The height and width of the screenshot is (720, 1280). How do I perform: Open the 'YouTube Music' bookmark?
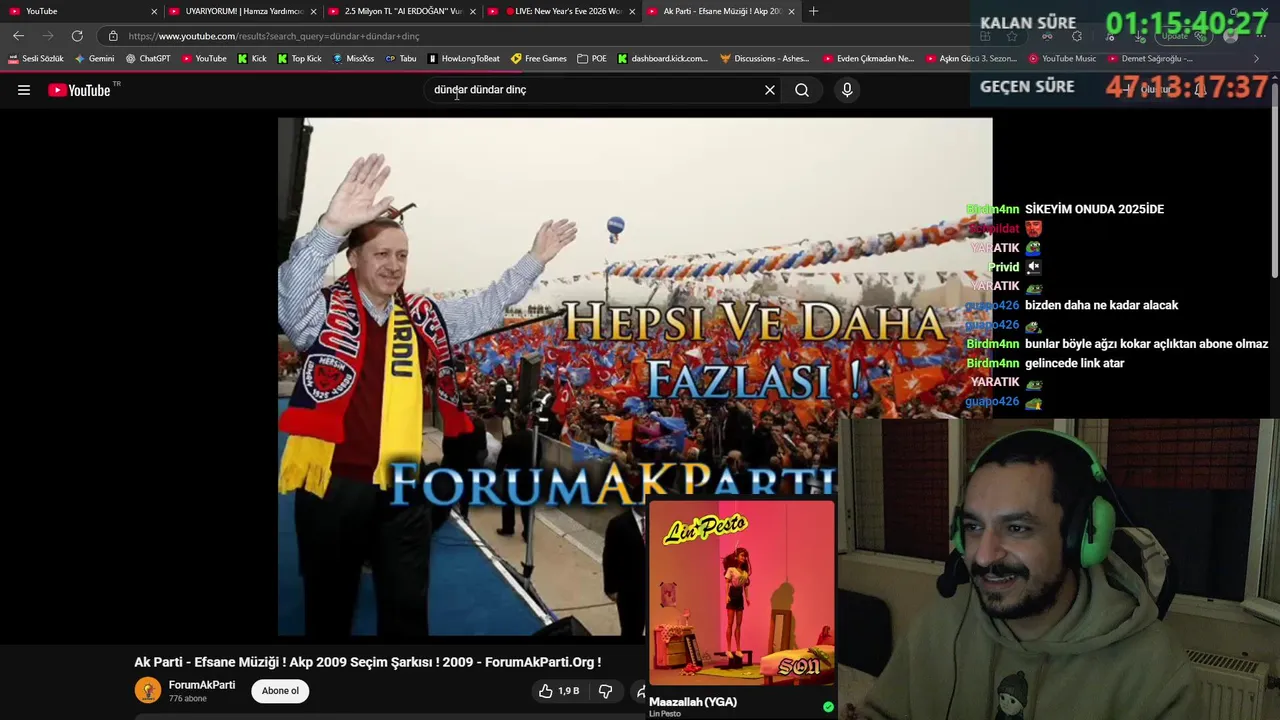click(x=1062, y=59)
